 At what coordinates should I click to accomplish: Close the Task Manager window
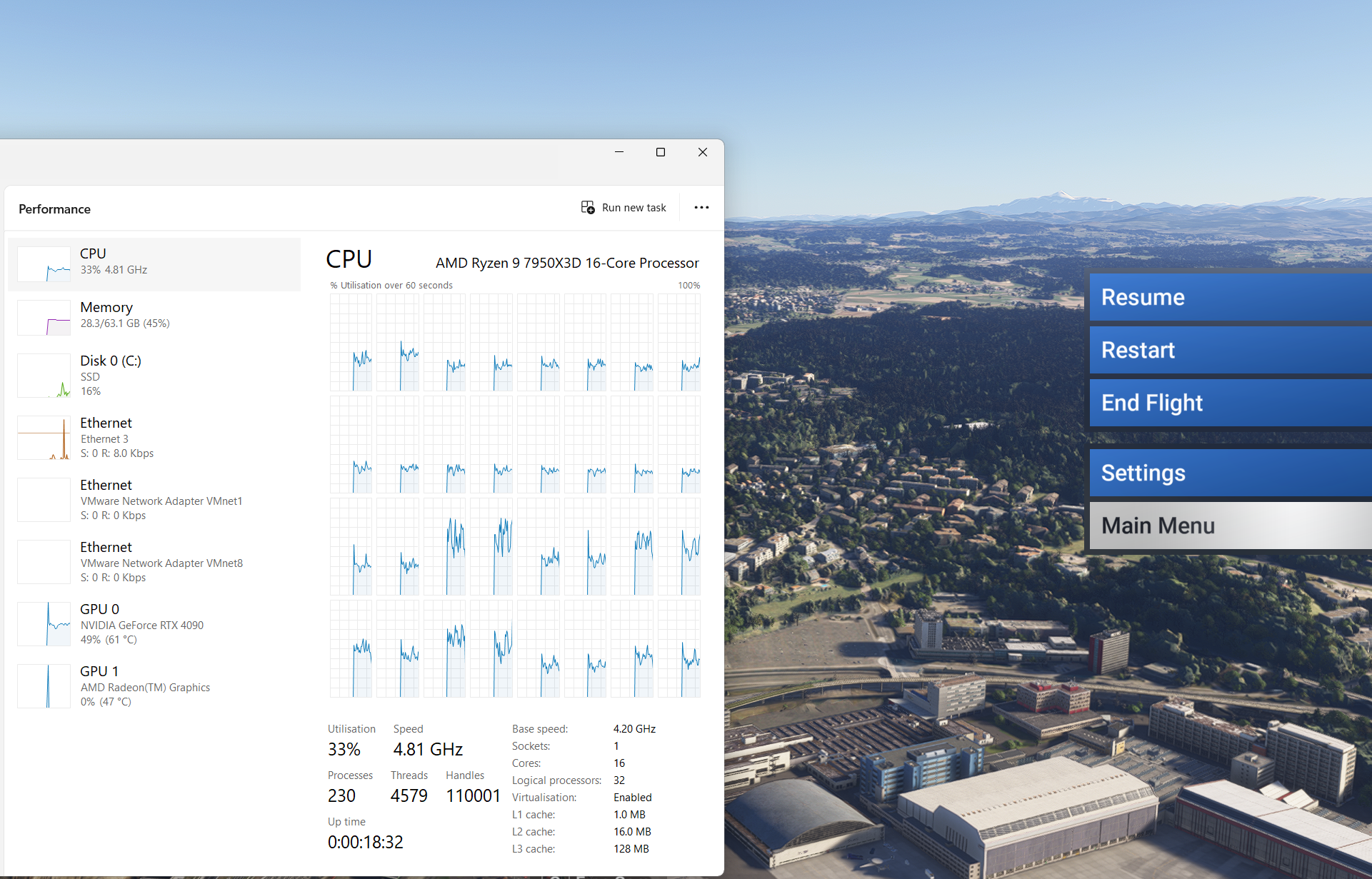(703, 152)
